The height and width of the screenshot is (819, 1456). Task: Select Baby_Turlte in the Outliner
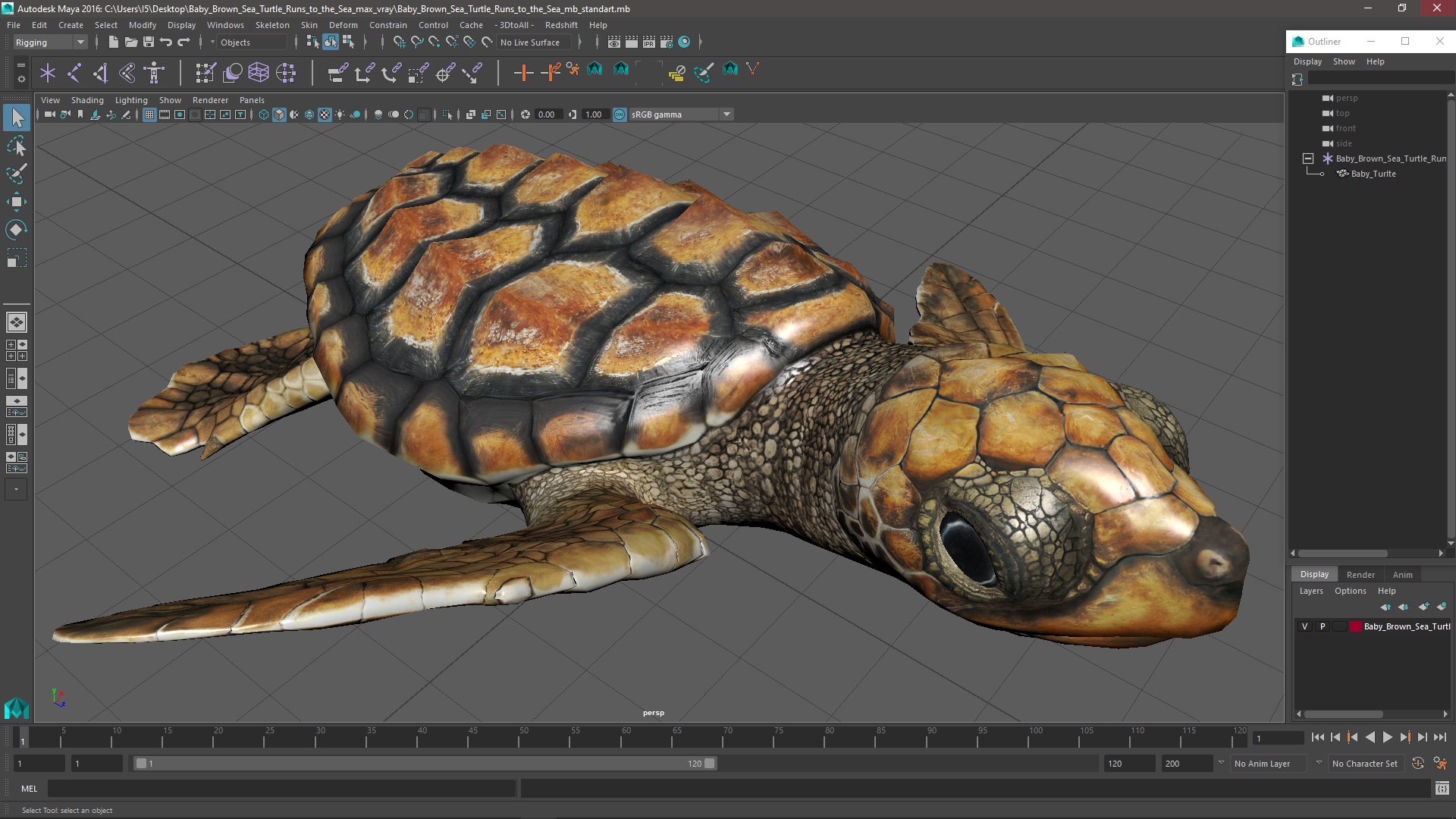pyautogui.click(x=1373, y=174)
